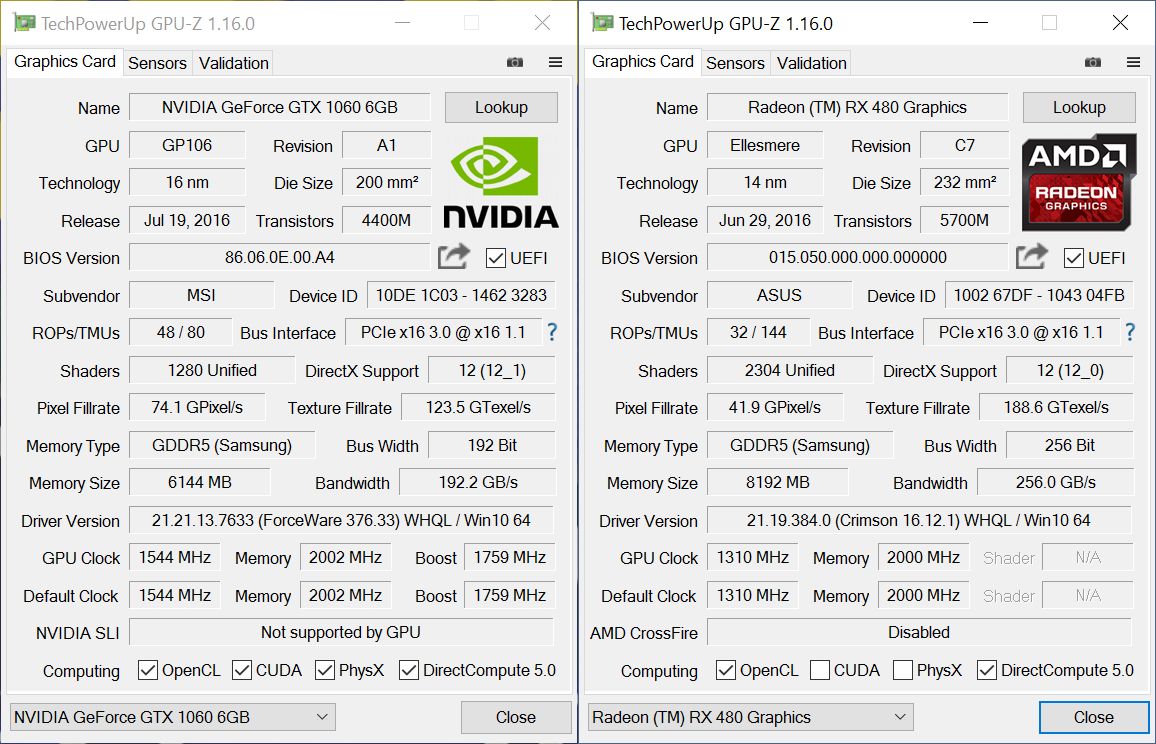1156x744 pixels.
Task: Click the GPU field showing Ellesmere
Action: [x=765, y=145]
